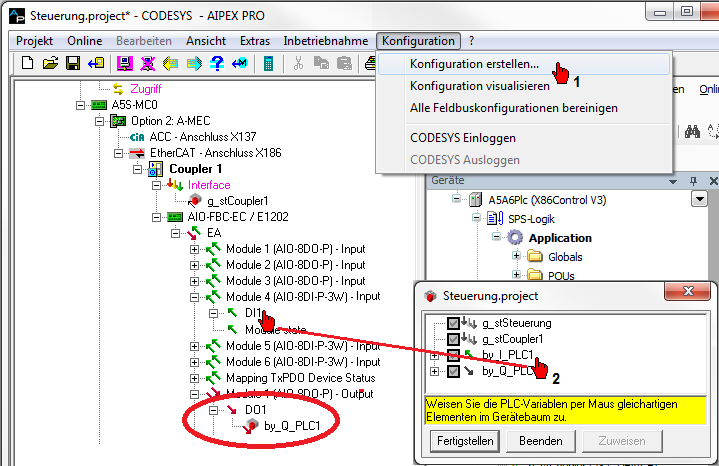Open the ? help menu
719x466 pixels.
point(471,41)
